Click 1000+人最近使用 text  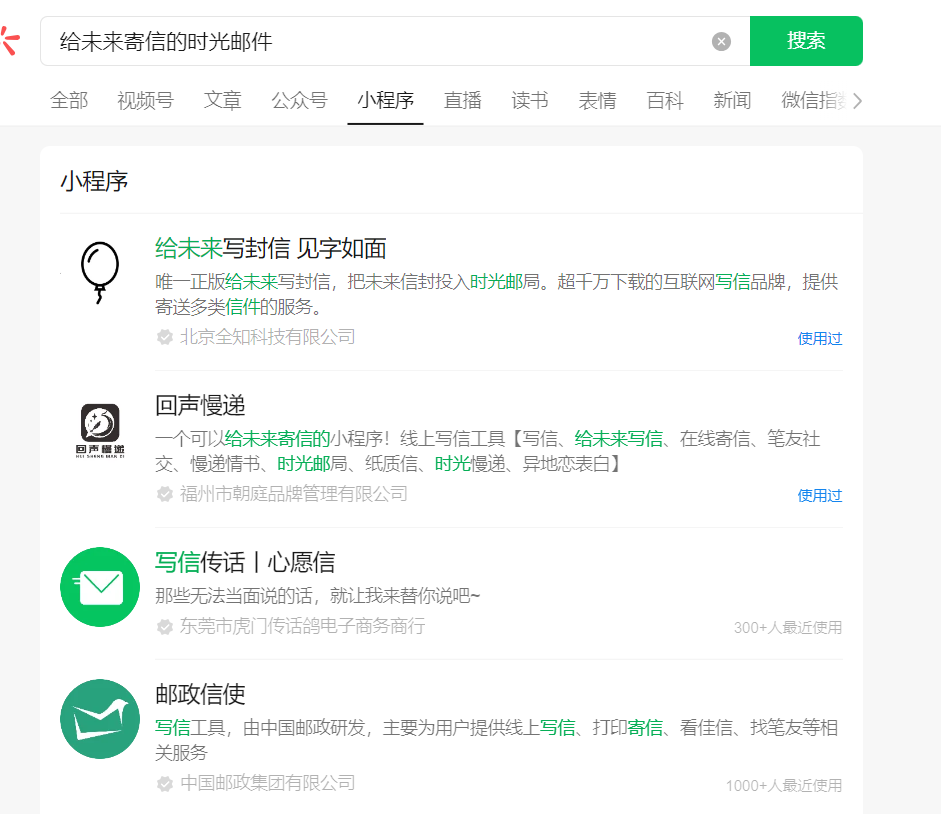784,786
